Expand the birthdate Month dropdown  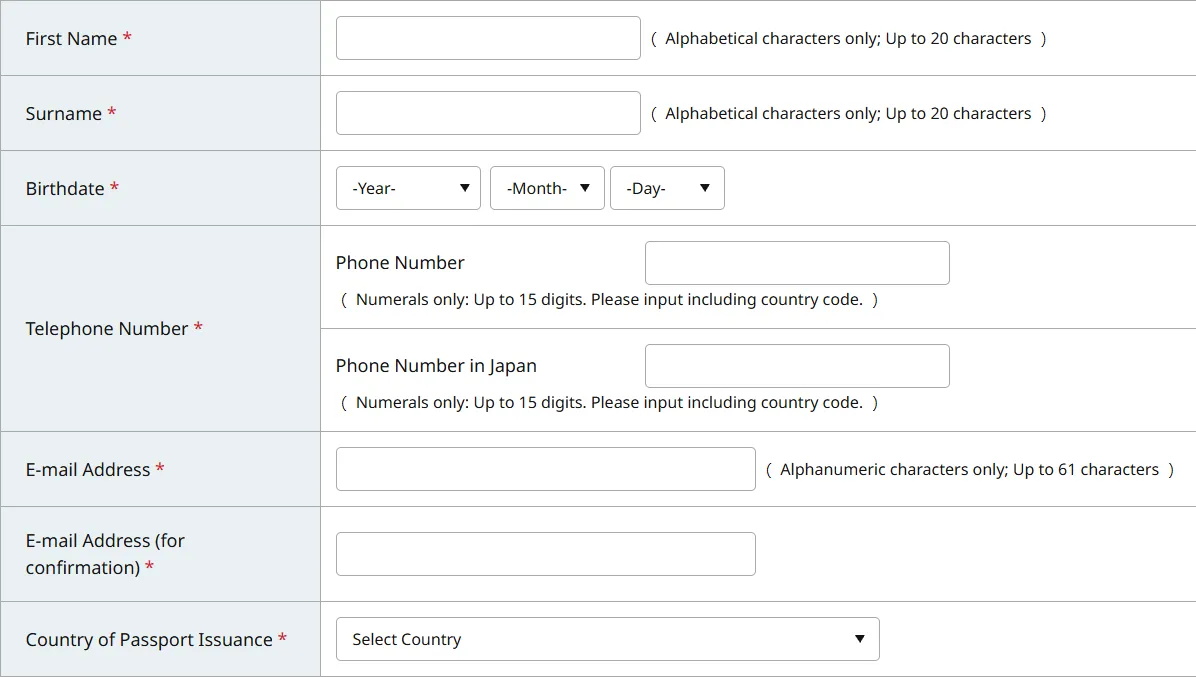(547, 188)
